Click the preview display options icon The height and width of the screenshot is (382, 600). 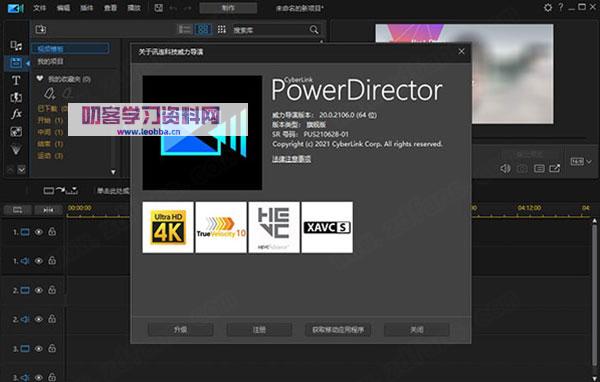pyautogui.click(x=539, y=168)
